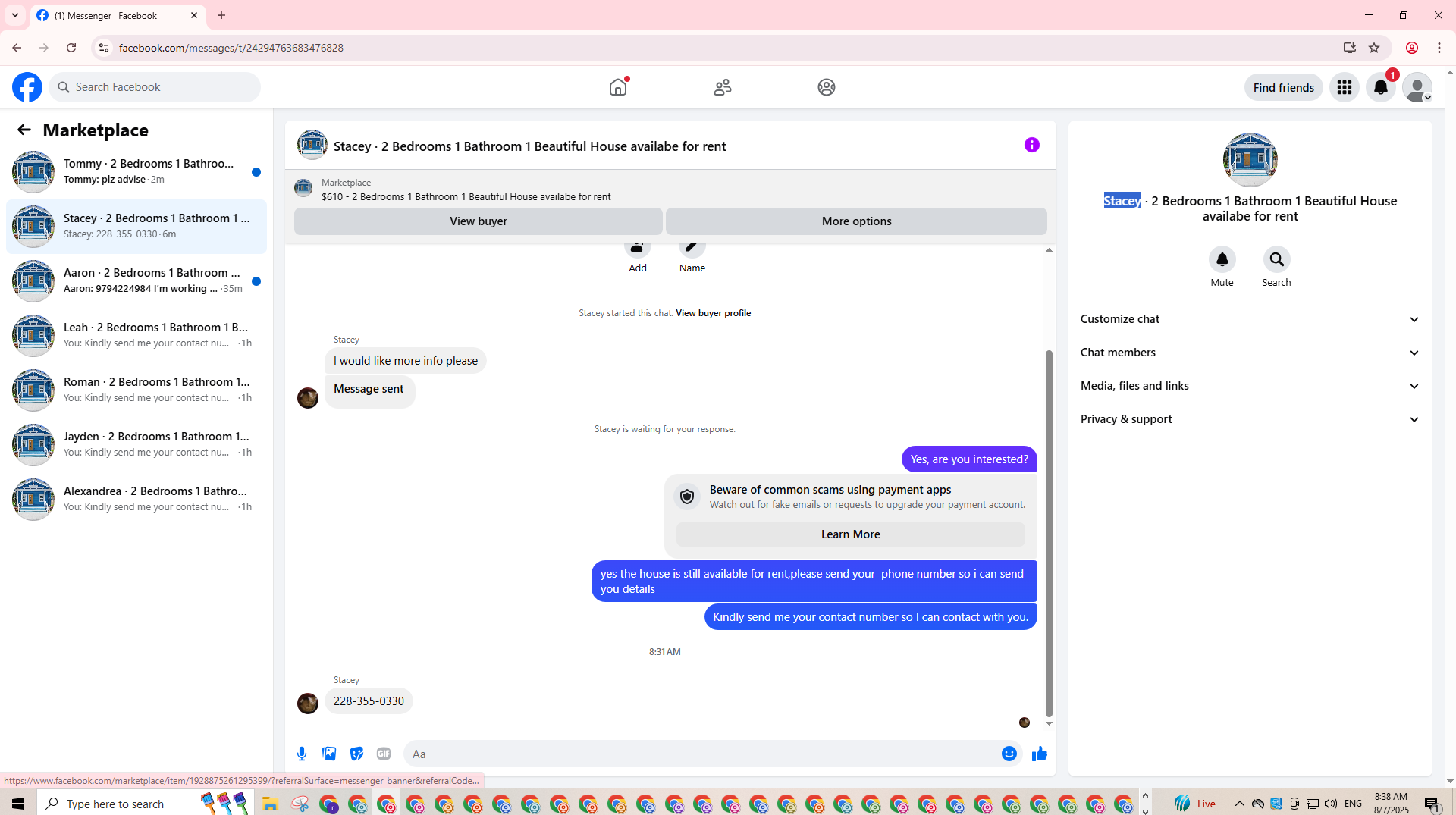This screenshot has width=1456, height=815.
Task: Open conversation information purple icon
Action: tap(1032, 145)
